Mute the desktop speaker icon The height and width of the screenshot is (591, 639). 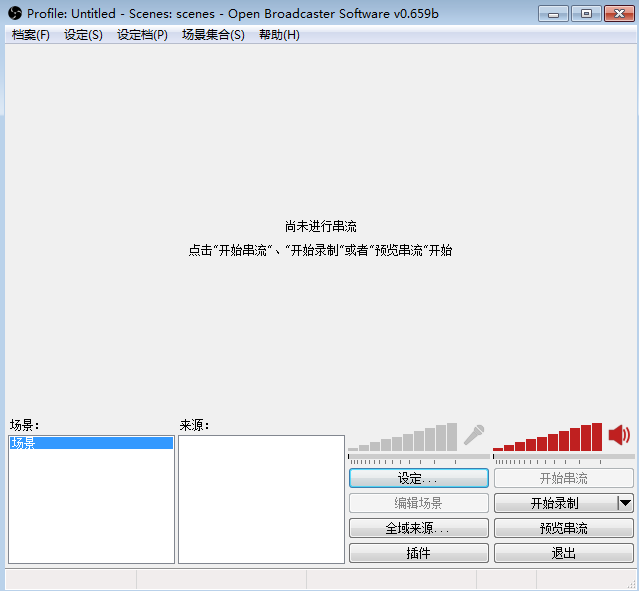tap(619, 434)
